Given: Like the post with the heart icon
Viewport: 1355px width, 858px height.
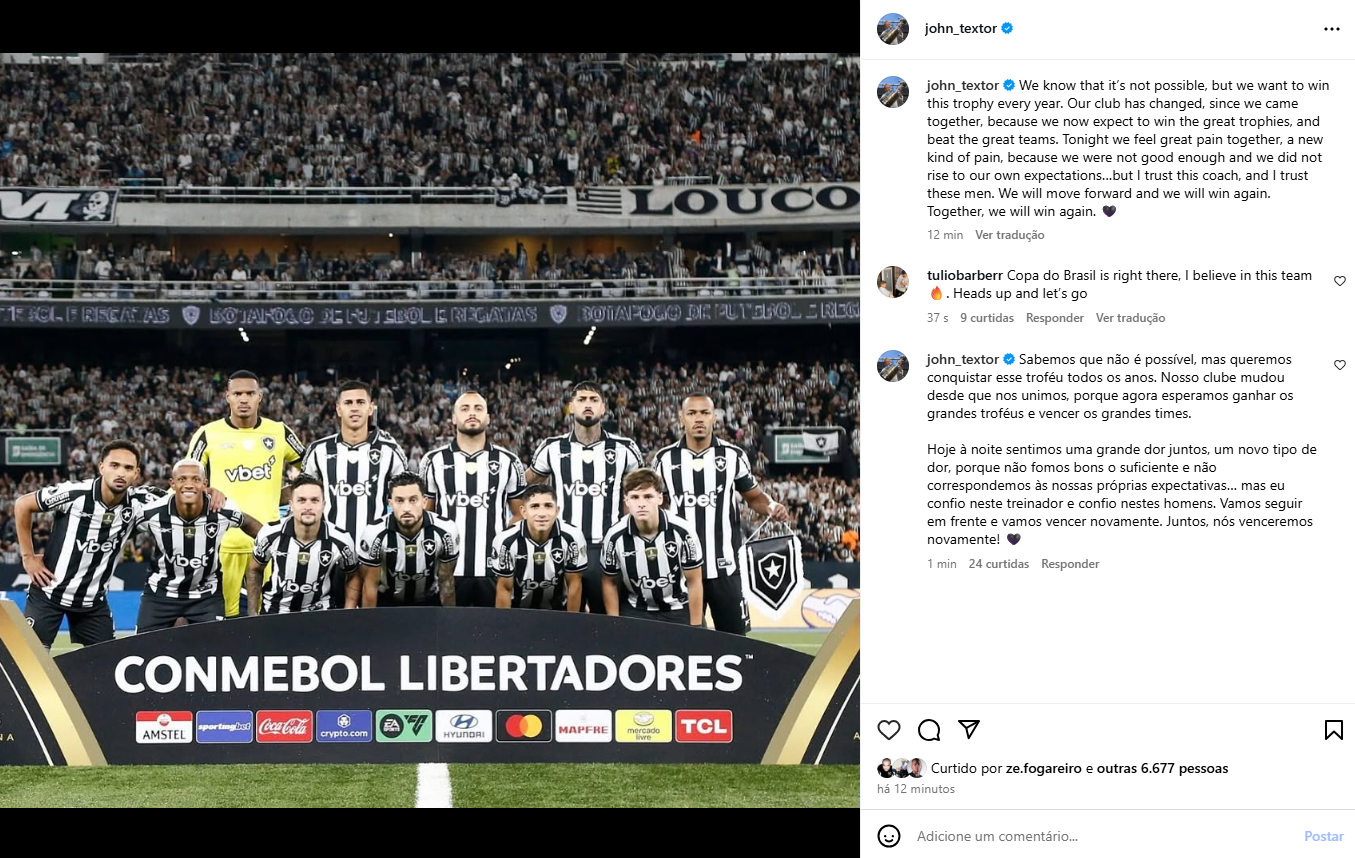Looking at the screenshot, I should pyautogui.click(x=889, y=730).
